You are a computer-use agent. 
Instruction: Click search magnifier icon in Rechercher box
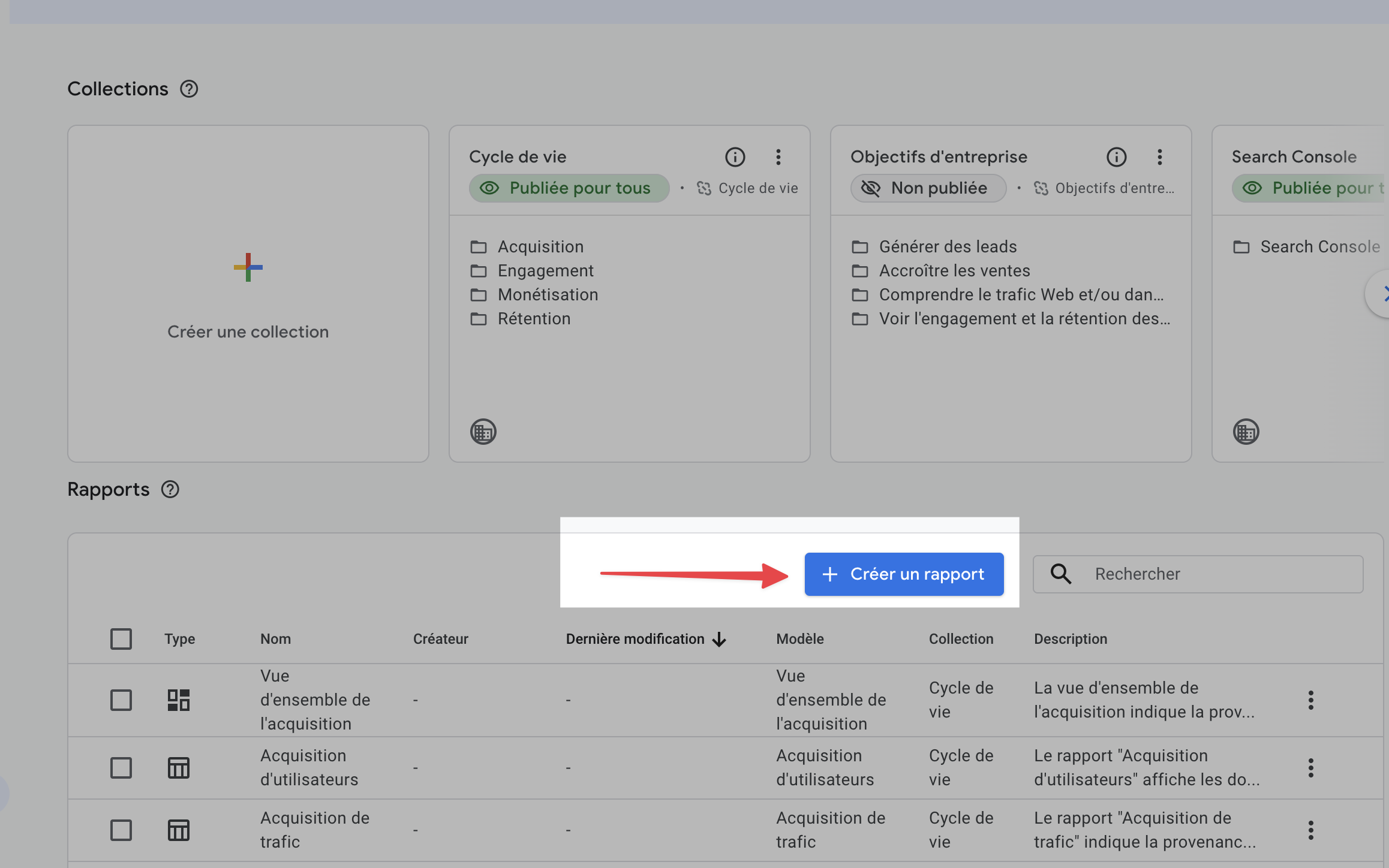pyautogui.click(x=1060, y=574)
